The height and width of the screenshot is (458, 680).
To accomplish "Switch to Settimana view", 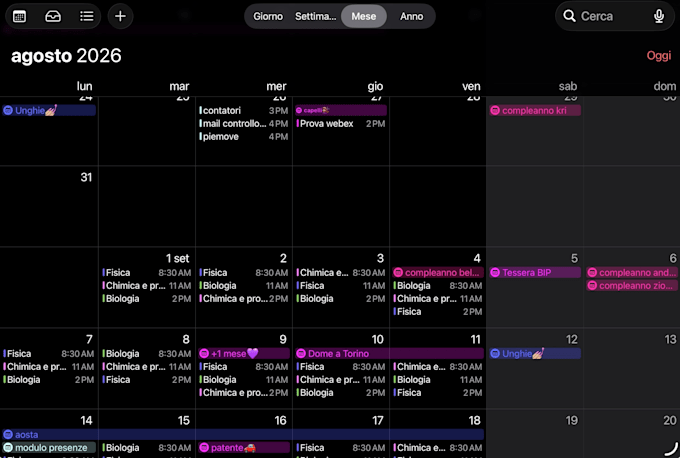I will 315,16.
